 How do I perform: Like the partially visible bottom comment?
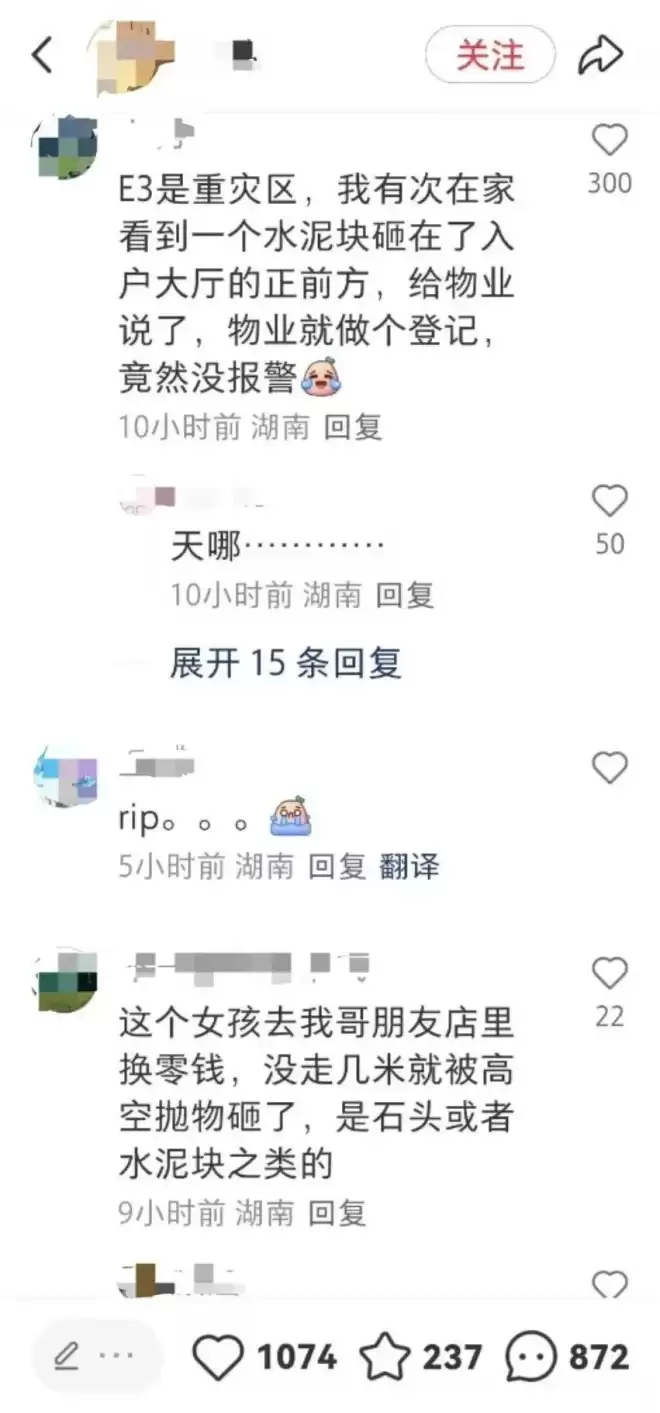coord(609,1285)
